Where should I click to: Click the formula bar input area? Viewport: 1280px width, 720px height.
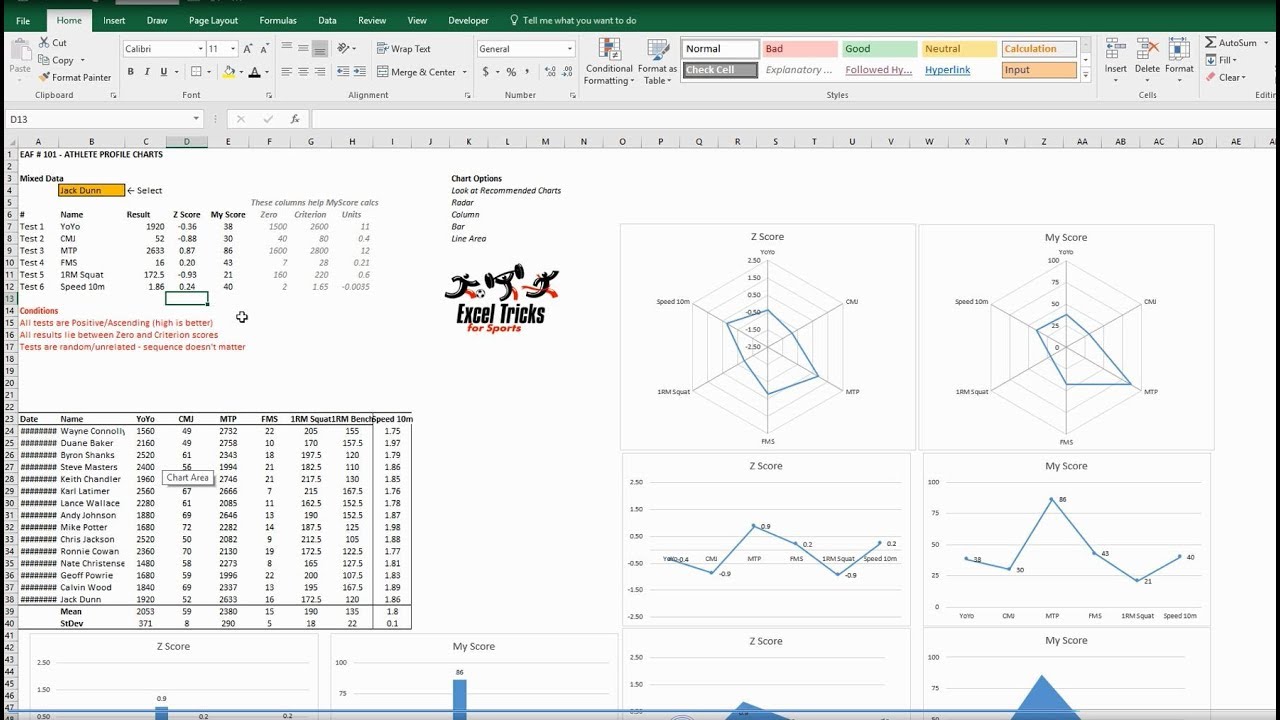coord(795,119)
